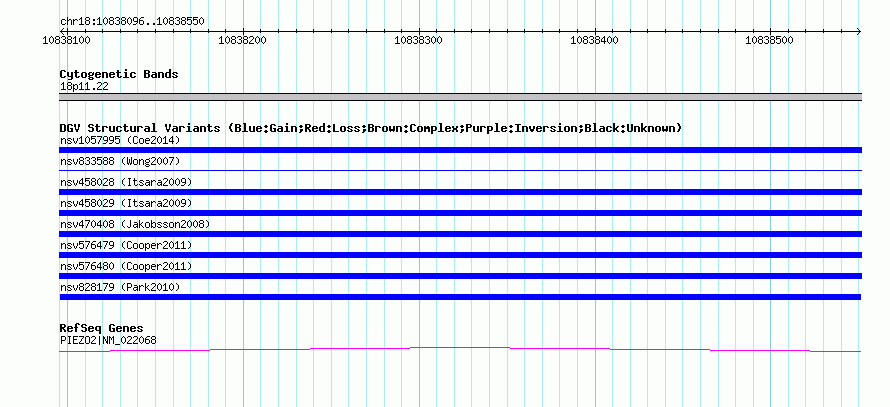This screenshot has width=890, height=407.
Task: Open nsv828179 (Park2010) variant label
Action: tap(120, 287)
